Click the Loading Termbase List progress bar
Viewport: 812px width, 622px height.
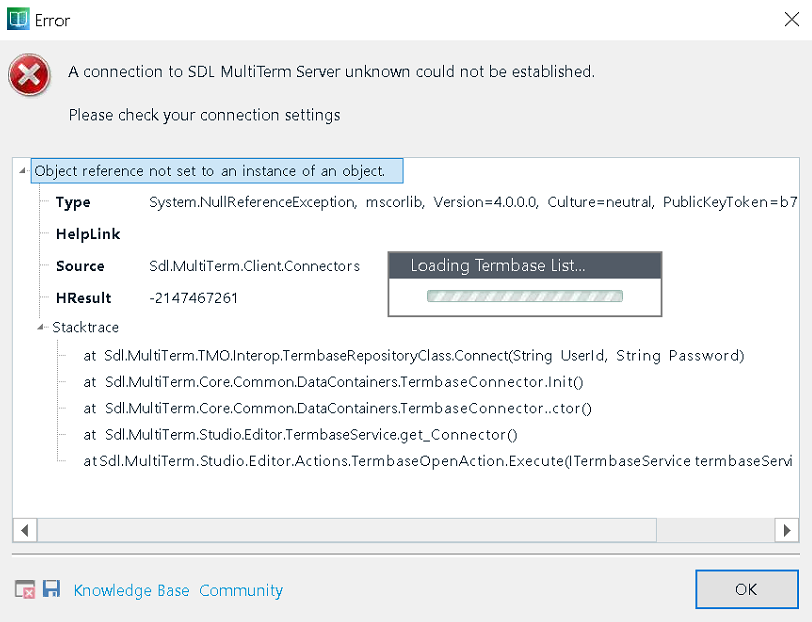(525, 296)
